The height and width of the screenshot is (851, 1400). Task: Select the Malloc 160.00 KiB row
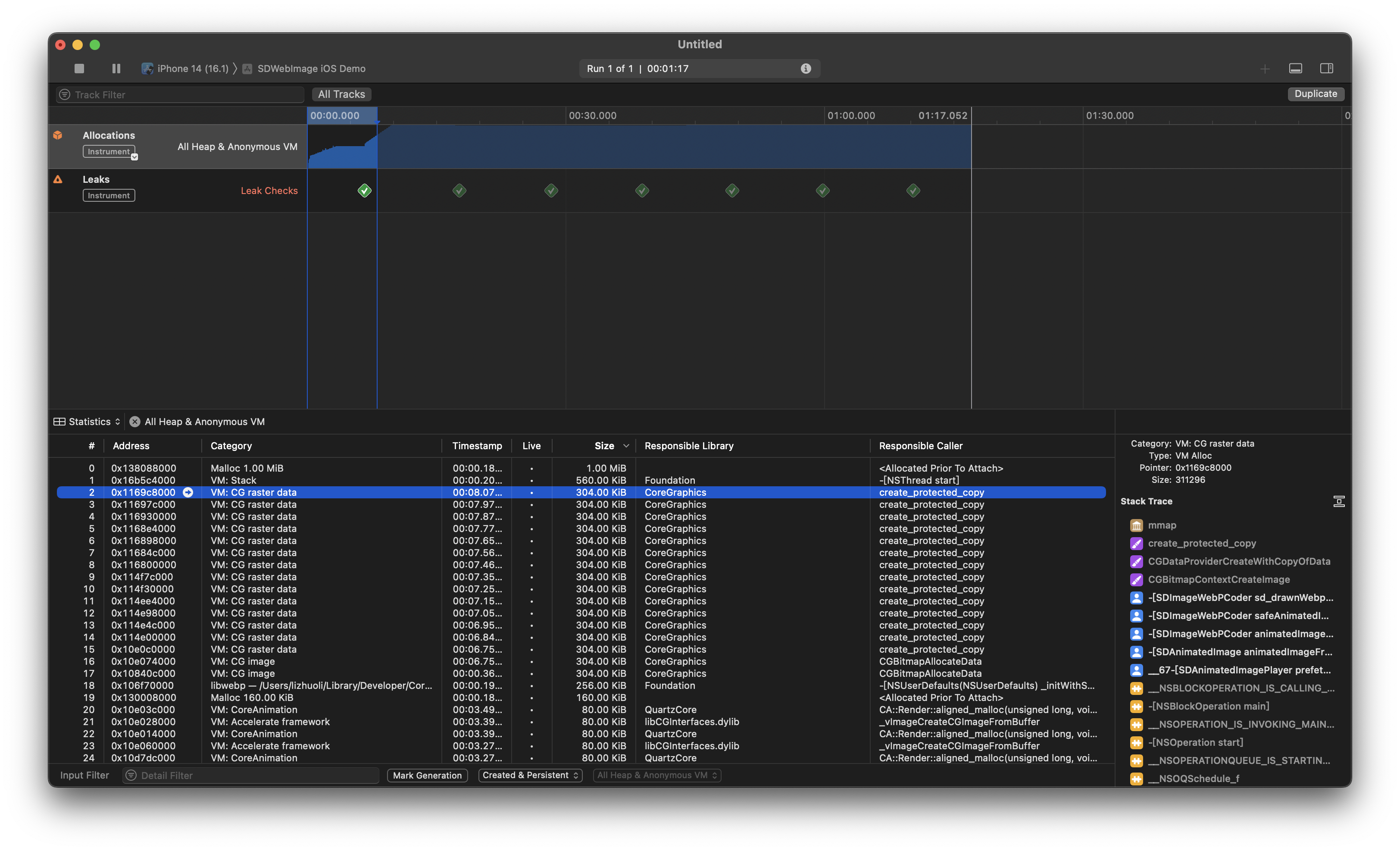(581, 698)
